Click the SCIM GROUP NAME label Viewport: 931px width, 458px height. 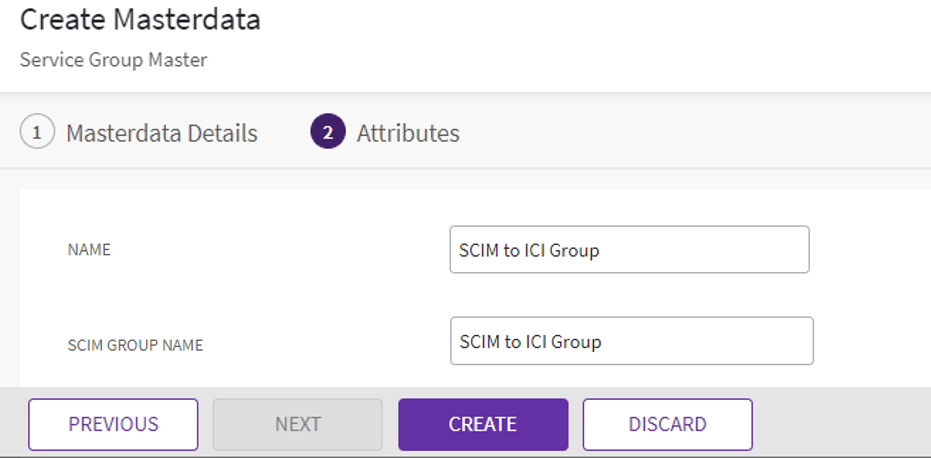click(x=135, y=345)
